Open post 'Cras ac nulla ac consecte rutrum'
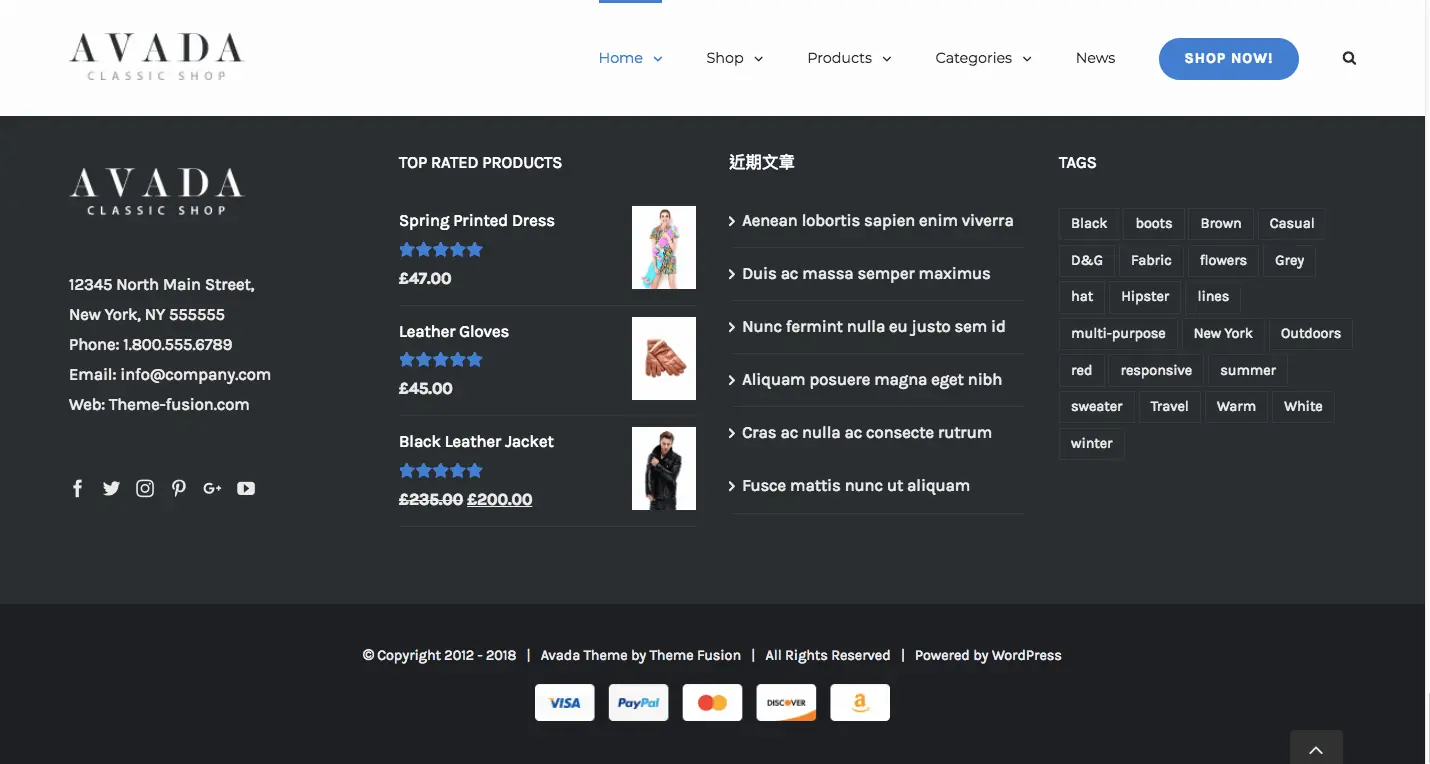 point(867,433)
